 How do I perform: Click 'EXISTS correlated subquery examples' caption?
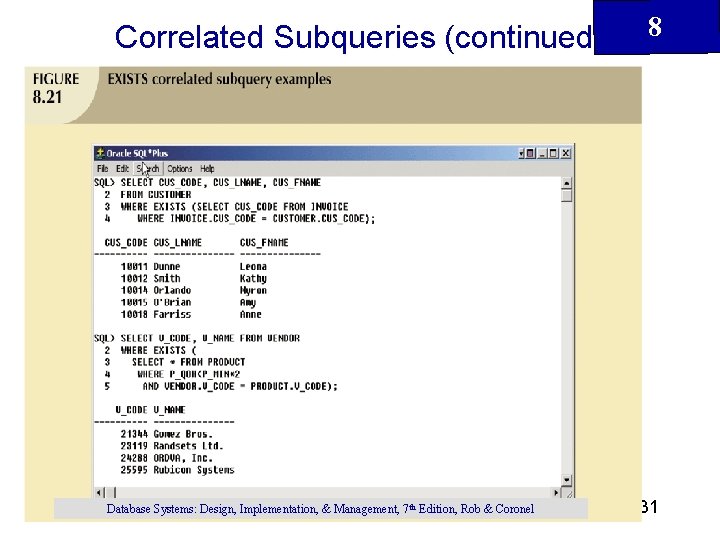click(x=219, y=79)
